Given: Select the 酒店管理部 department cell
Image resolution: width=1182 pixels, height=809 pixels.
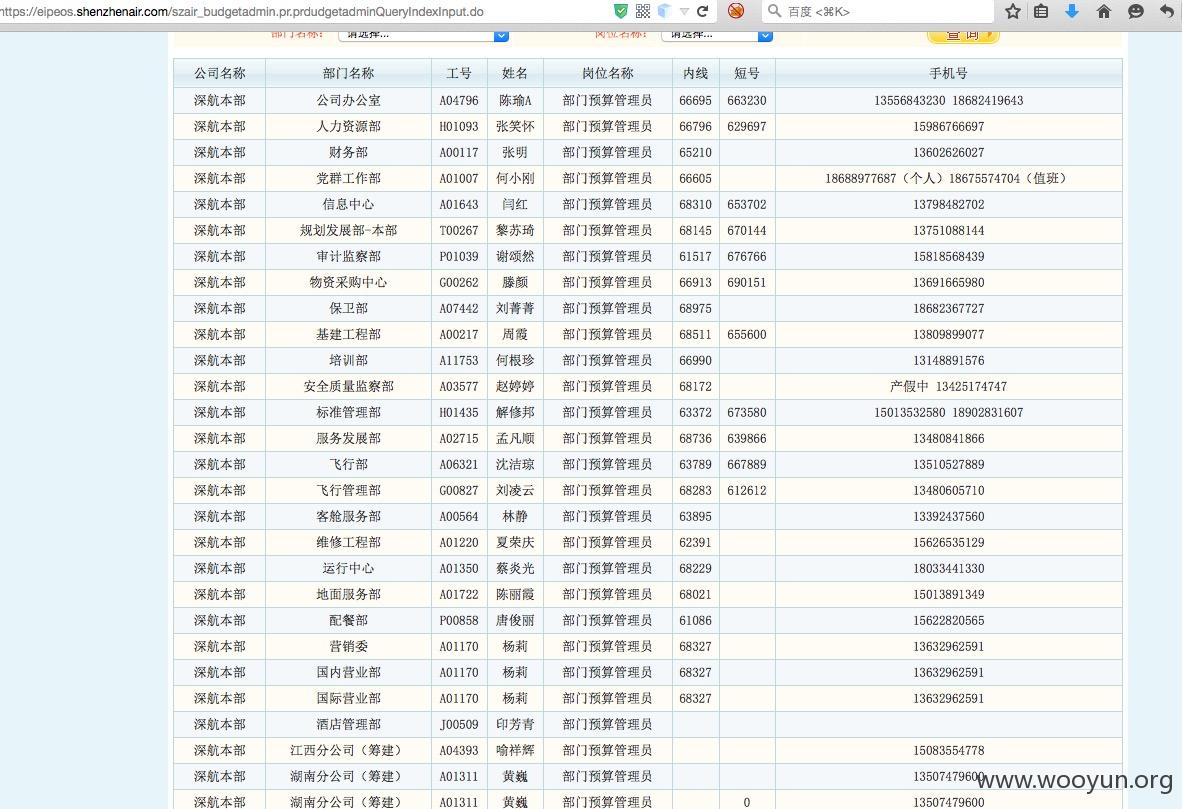Looking at the screenshot, I should (348, 725).
